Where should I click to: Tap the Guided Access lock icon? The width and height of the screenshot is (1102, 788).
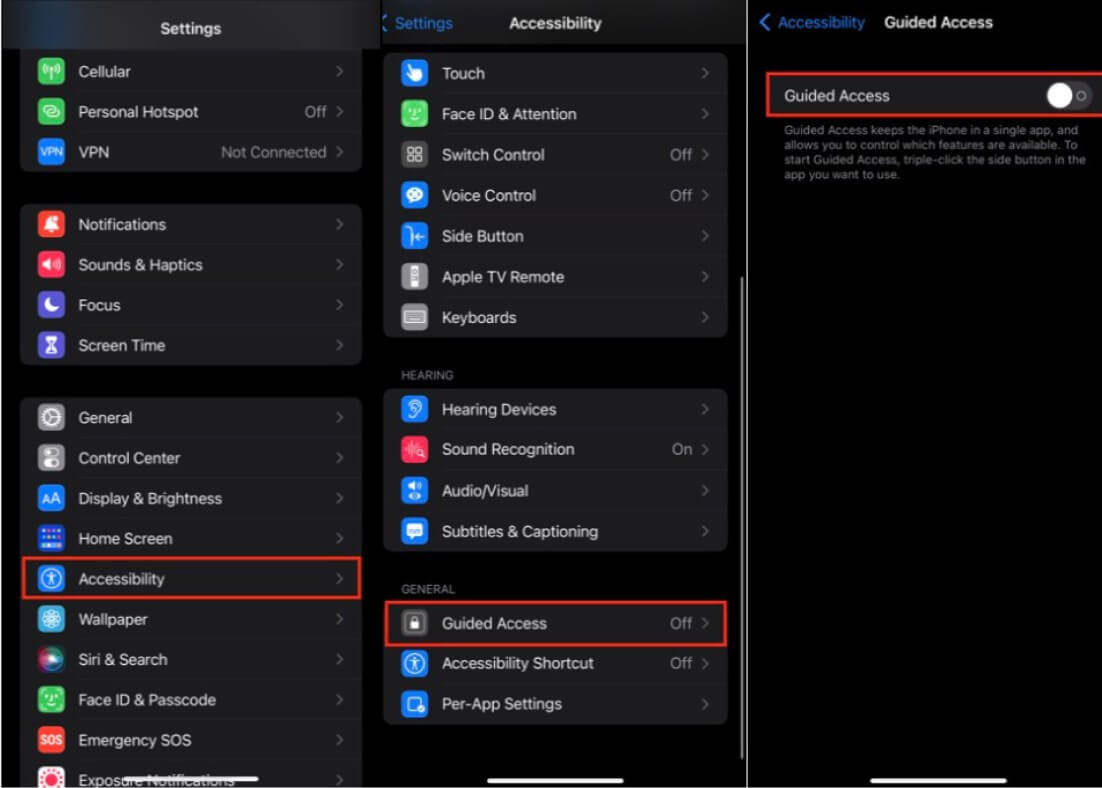[414, 623]
